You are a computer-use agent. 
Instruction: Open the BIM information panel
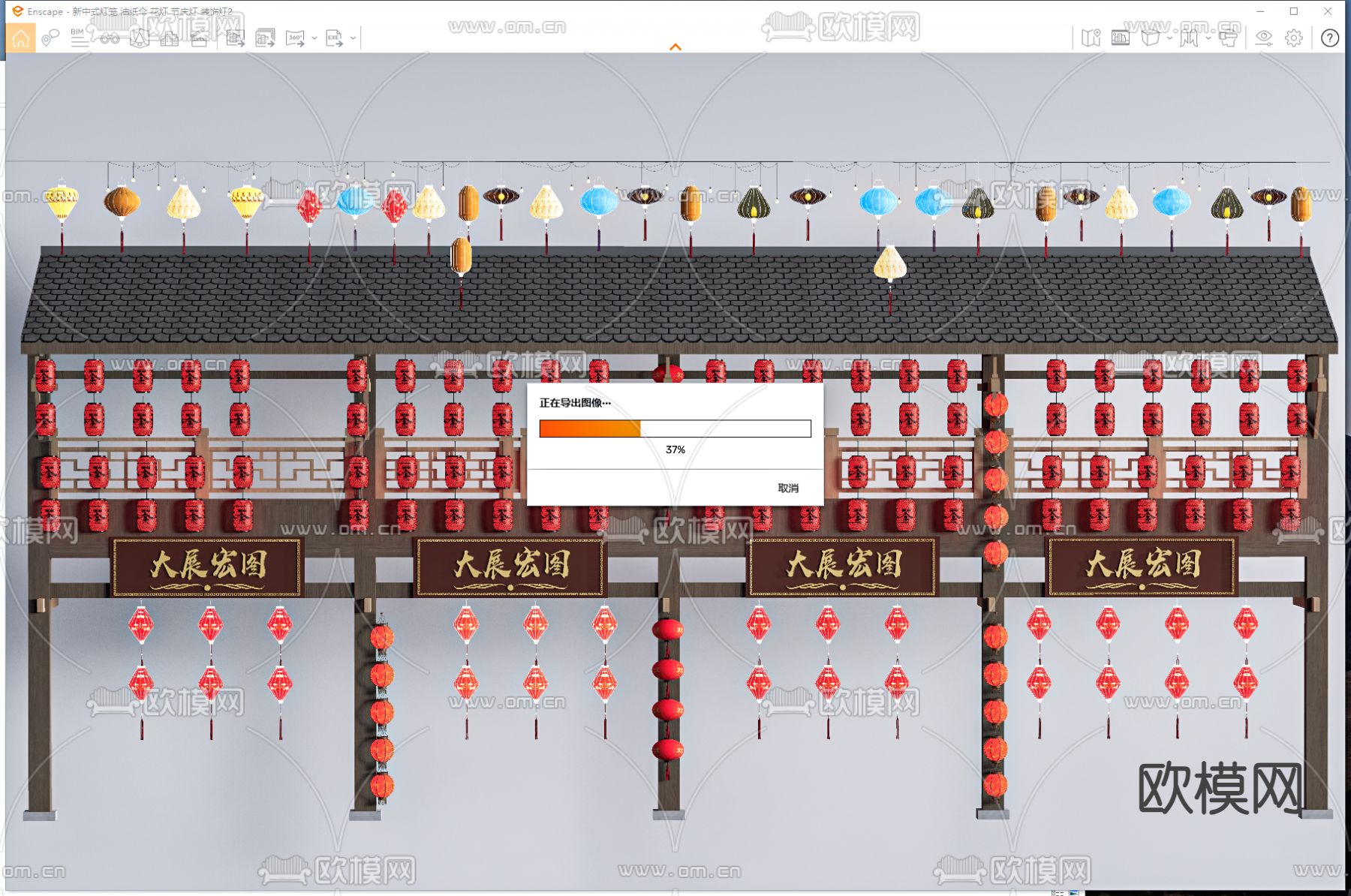point(79,38)
